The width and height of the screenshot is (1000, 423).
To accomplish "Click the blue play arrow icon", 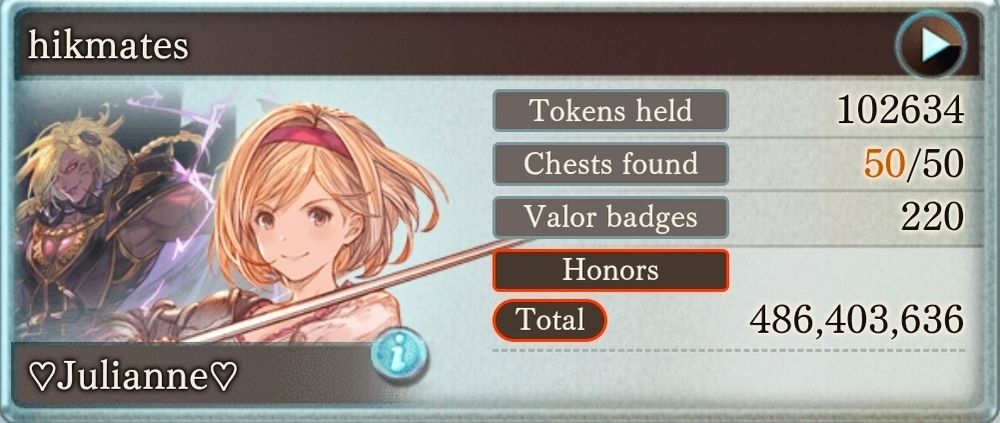I will [930, 45].
